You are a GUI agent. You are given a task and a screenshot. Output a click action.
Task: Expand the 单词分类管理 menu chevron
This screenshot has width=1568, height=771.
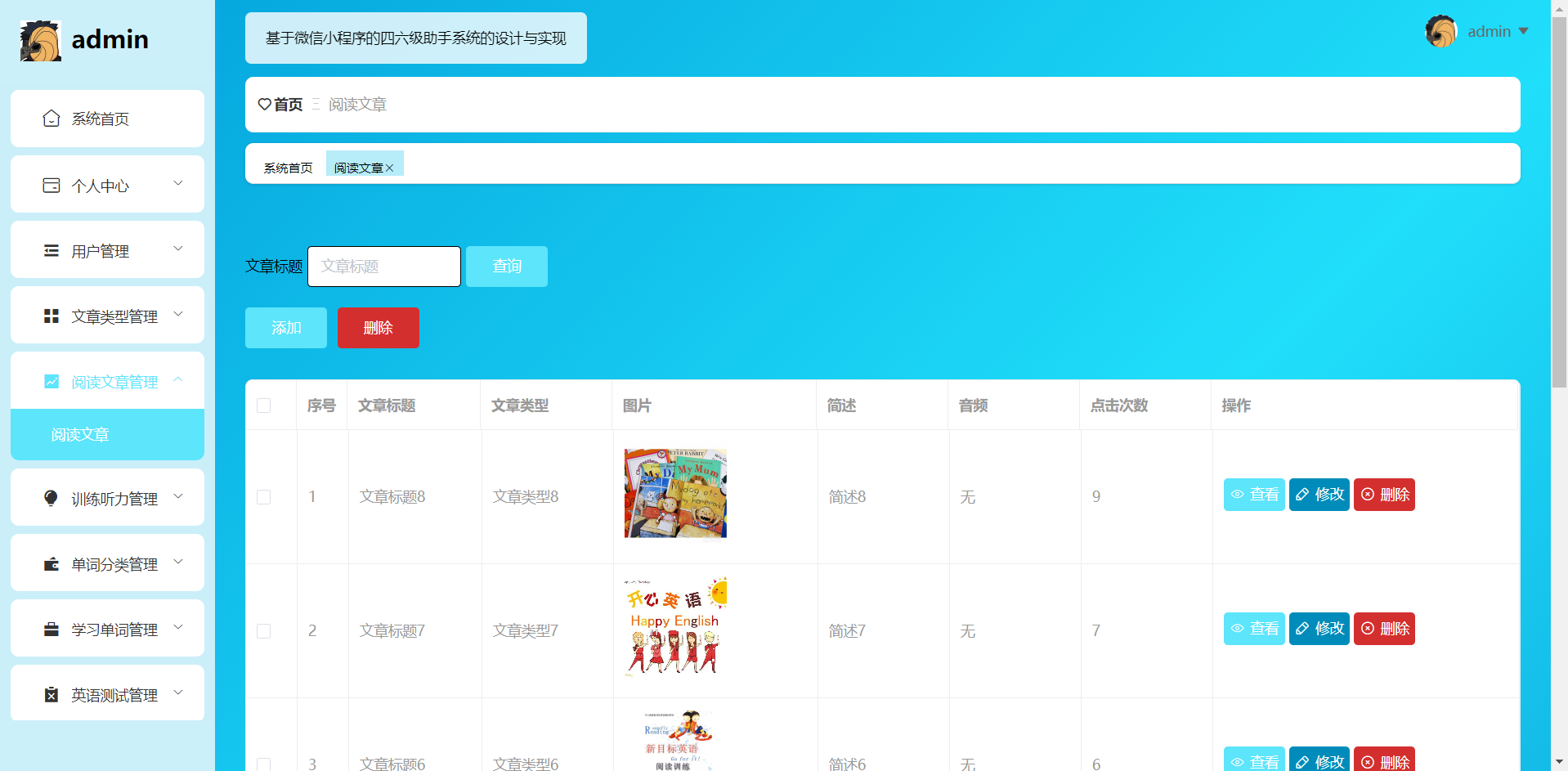(x=178, y=562)
